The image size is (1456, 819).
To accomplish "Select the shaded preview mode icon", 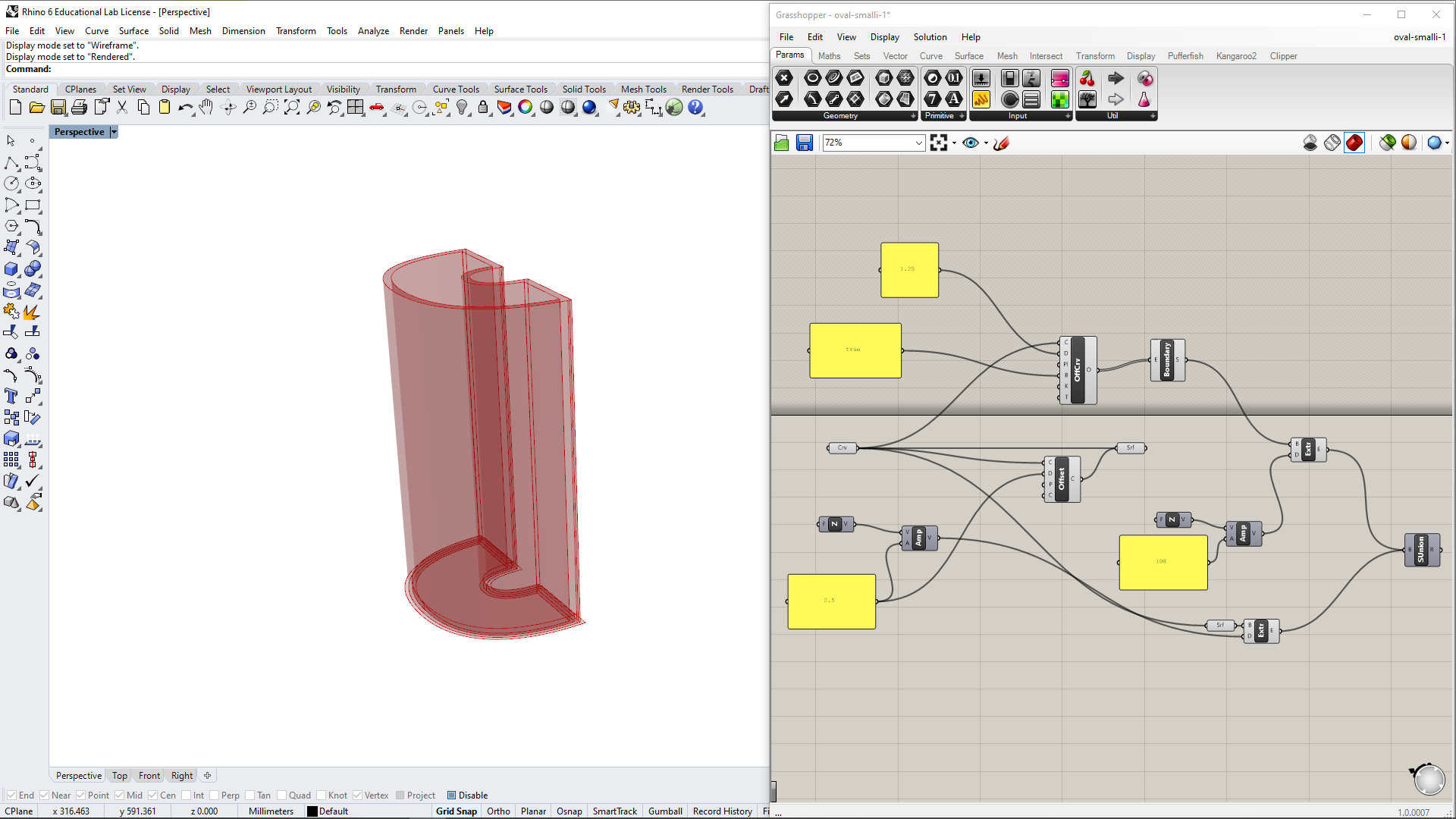I will coord(1354,143).
